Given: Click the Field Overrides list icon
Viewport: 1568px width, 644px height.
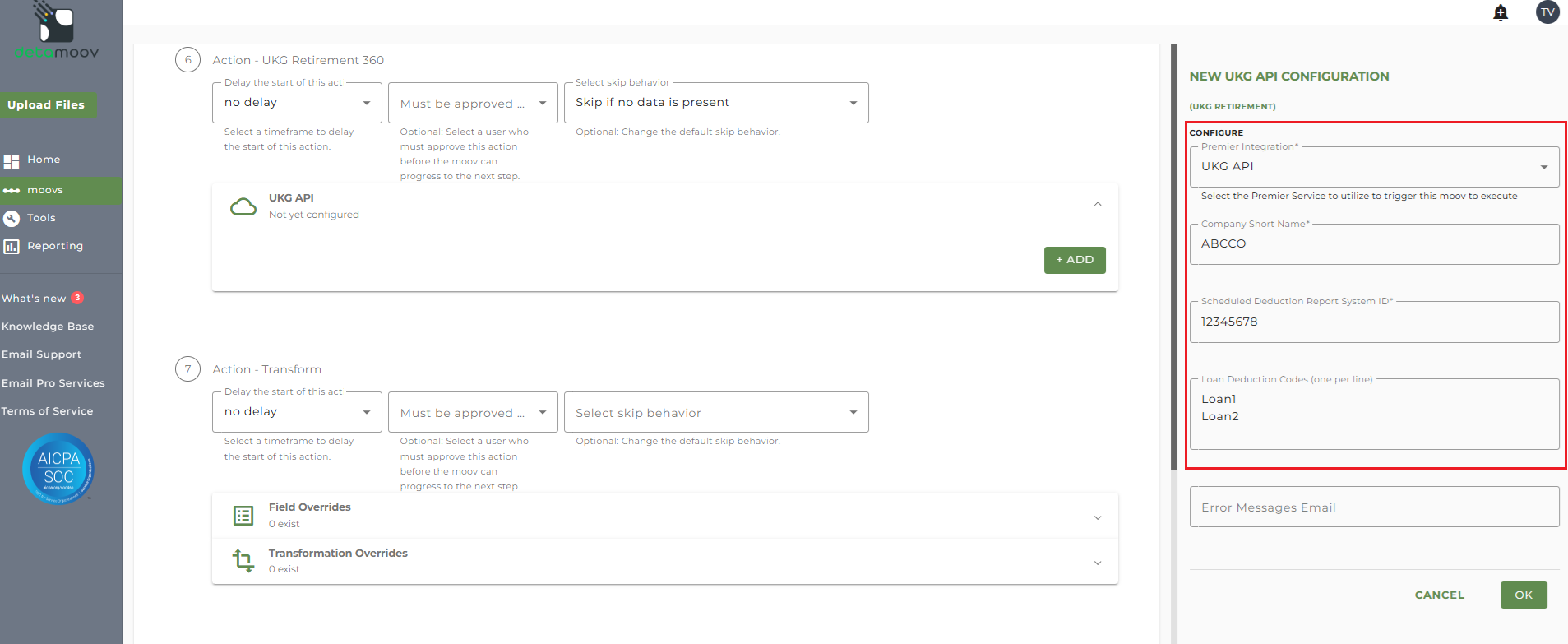Looking at the screenshot, I should click(243, 516).
